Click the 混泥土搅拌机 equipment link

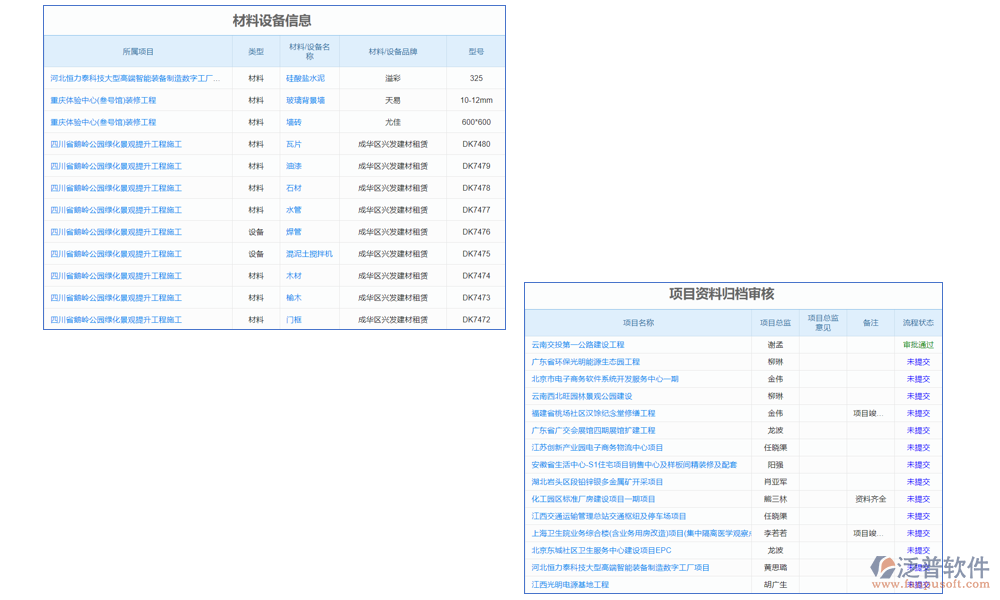pyautogui.click(x=309, y=254)
